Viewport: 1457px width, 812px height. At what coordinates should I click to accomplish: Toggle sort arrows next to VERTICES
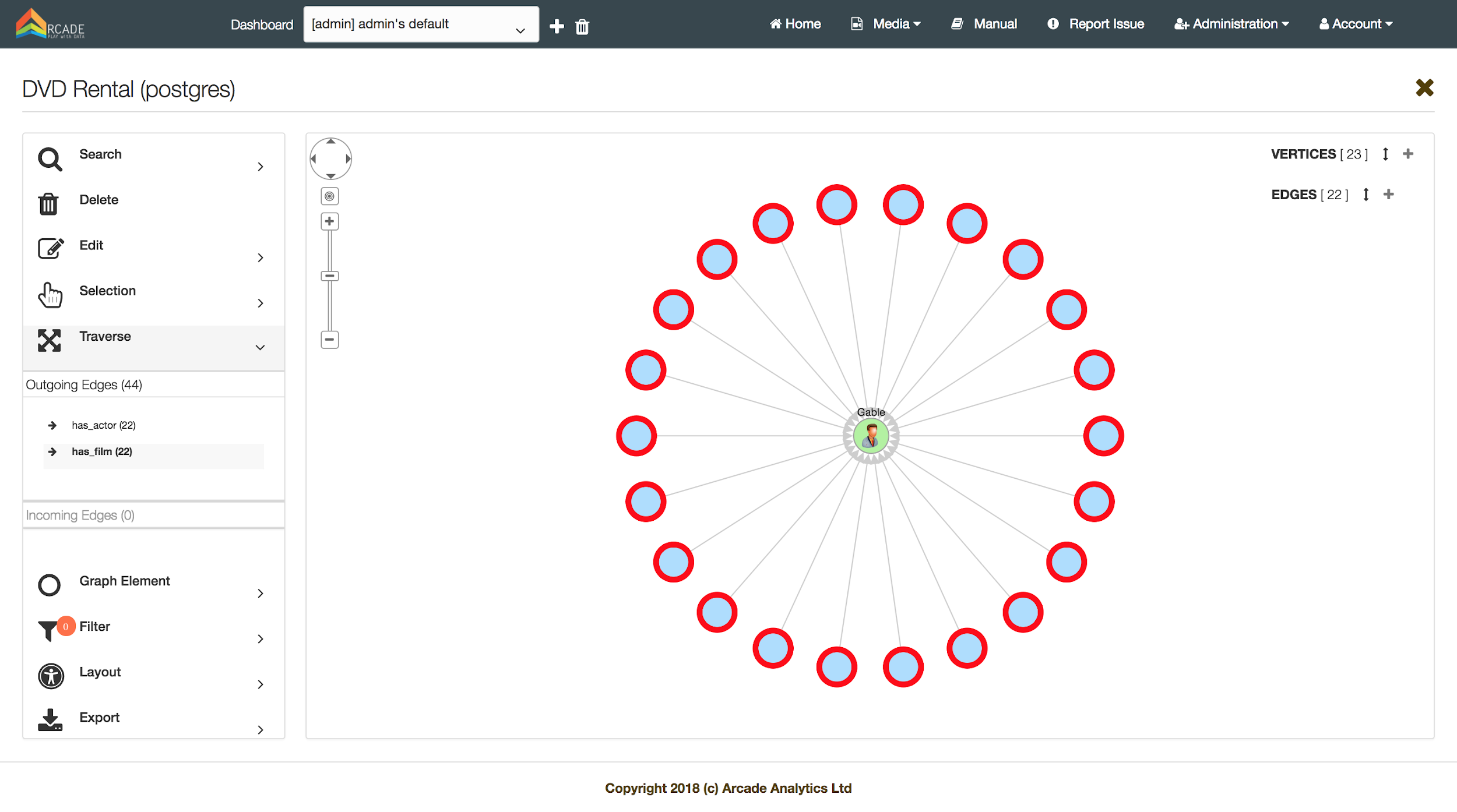(1385, 154)
